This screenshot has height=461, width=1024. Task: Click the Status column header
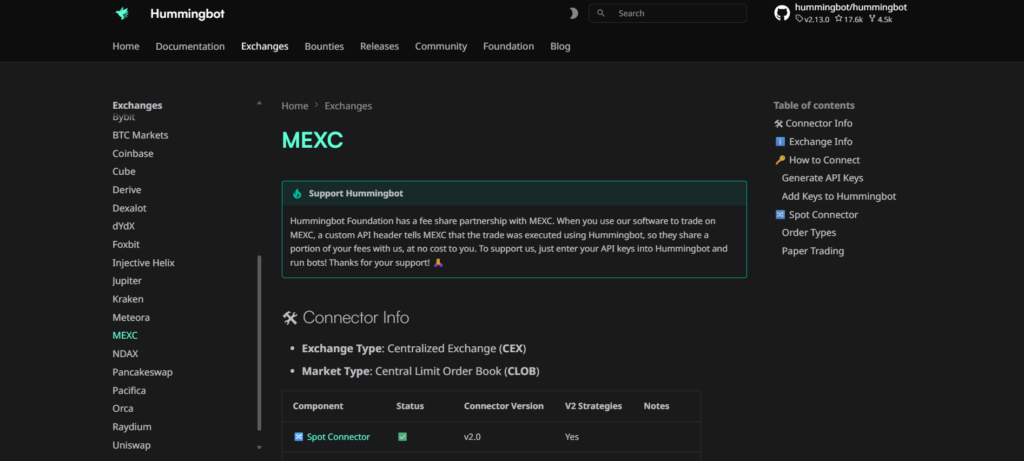coord(410,405)
